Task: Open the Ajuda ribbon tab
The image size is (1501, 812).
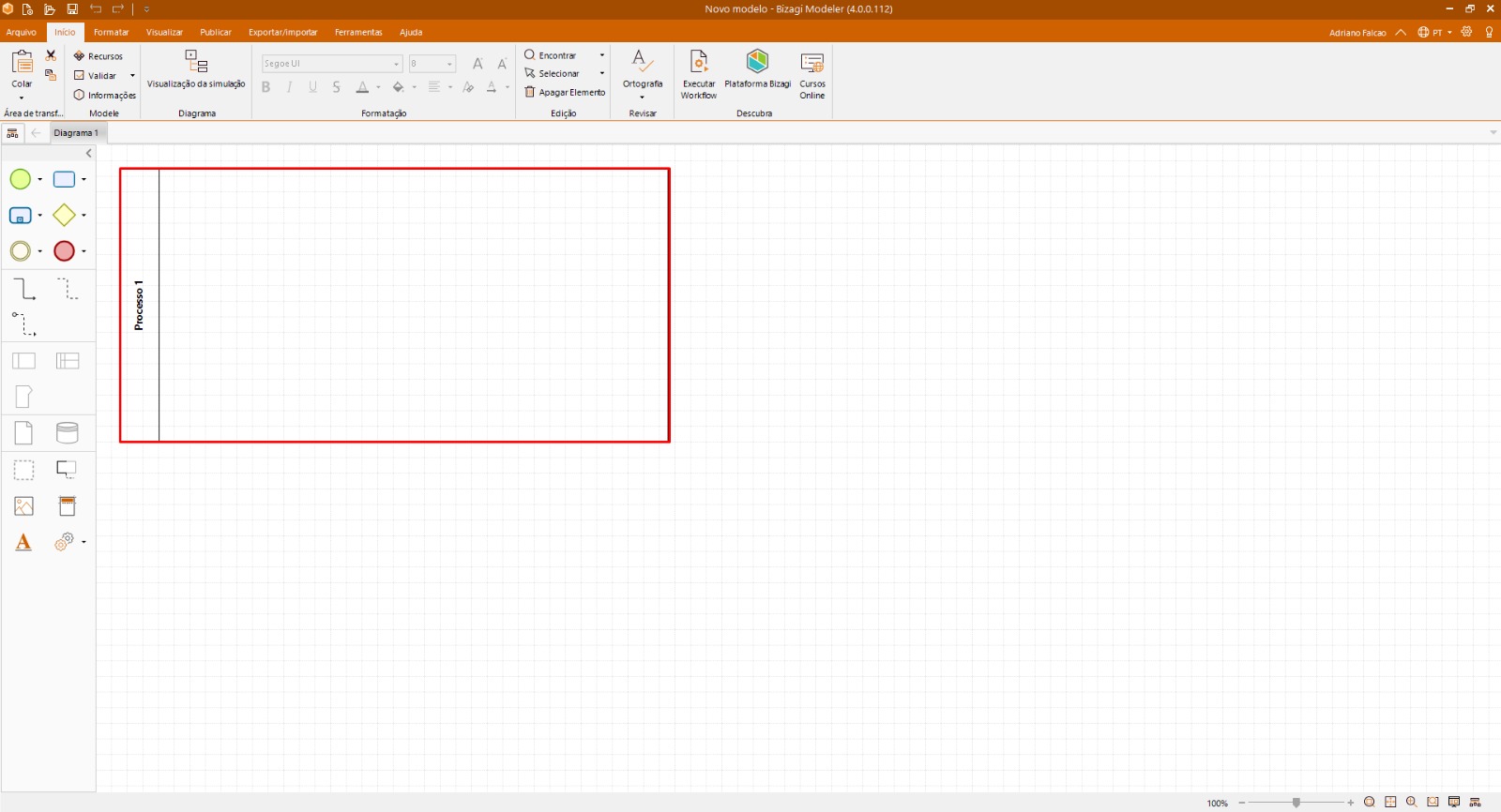Action: click(411, 32)
